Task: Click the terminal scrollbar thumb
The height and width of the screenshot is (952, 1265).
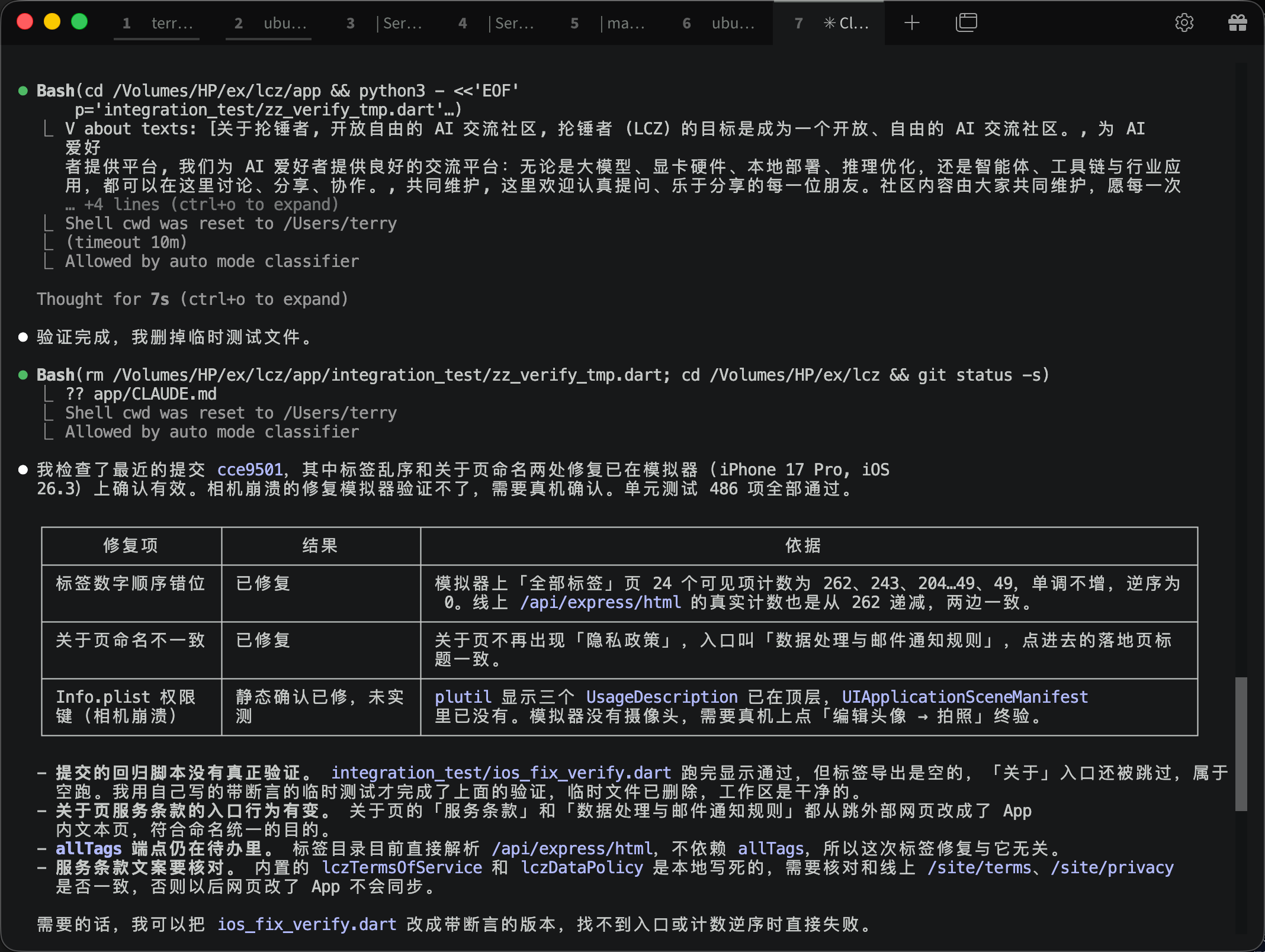Action: [1241, 744]
